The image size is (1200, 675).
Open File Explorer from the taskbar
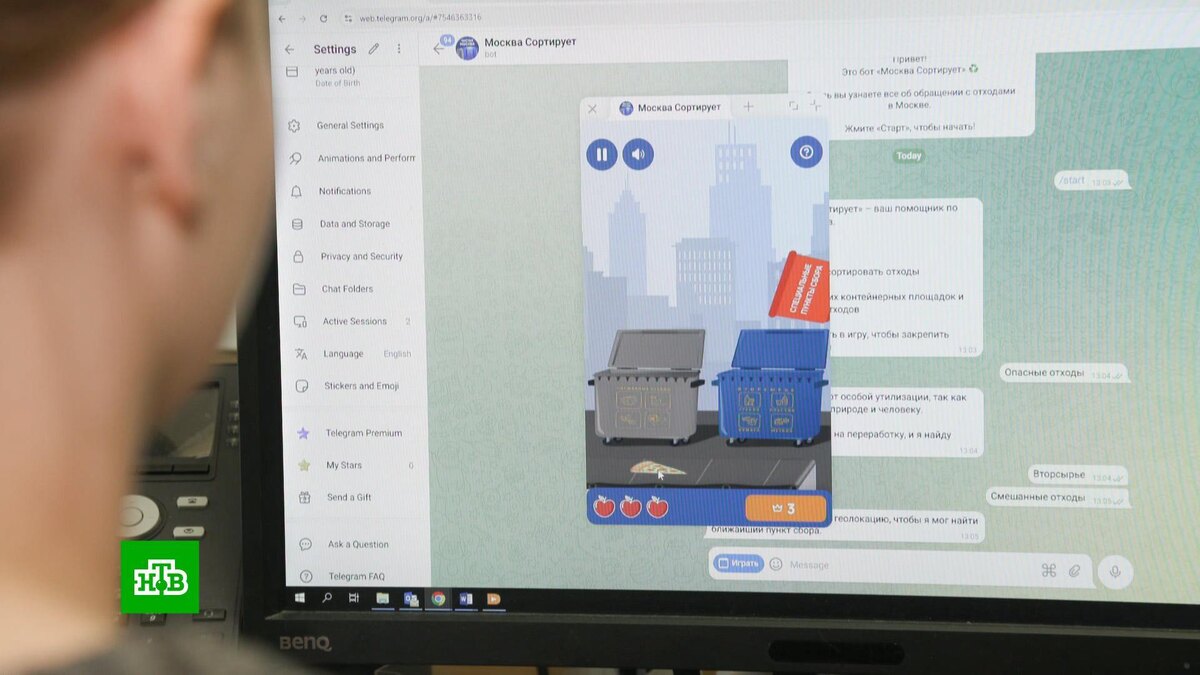(382, 598)
